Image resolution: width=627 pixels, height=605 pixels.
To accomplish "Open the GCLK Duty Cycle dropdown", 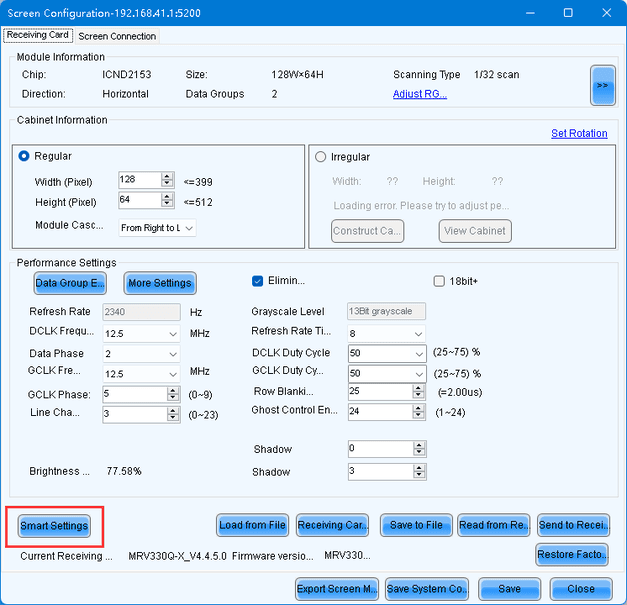I will click(x=387, y=374).
